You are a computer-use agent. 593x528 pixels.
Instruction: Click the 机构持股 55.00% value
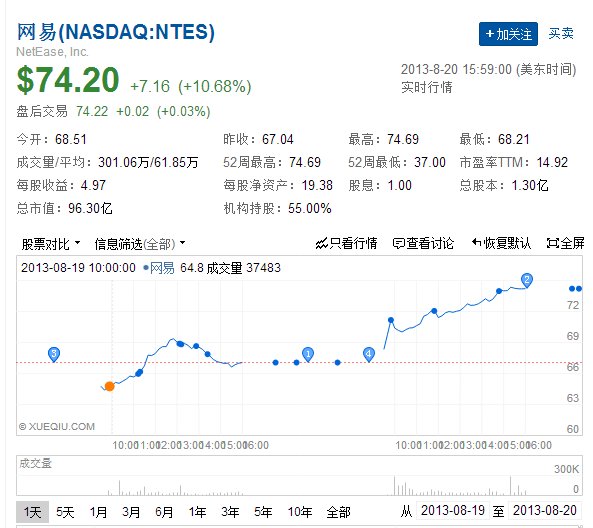tap(309, 208)
